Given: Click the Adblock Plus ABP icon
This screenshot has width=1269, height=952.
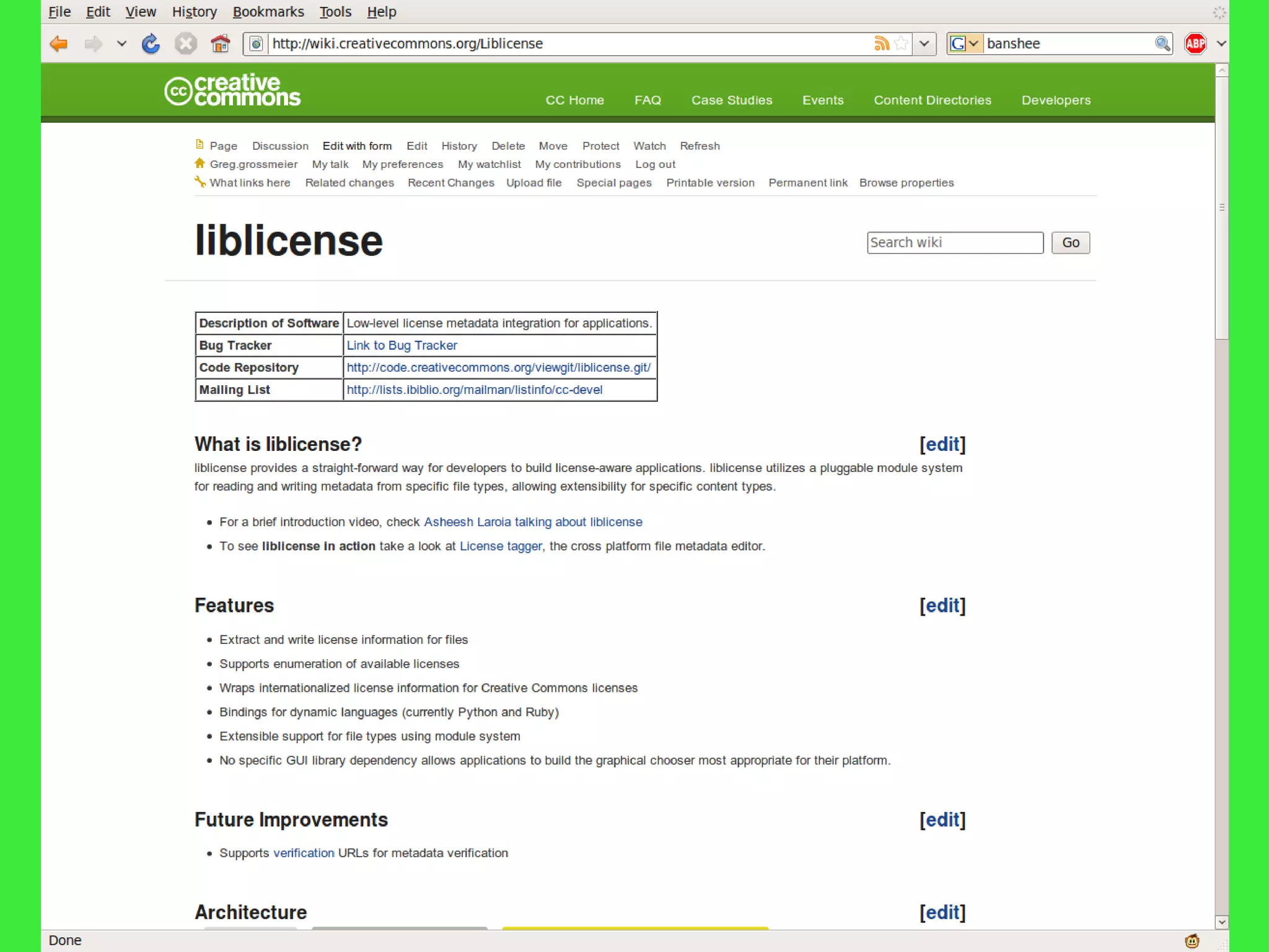Looking at the screenshot, I should pyautogui.click(x=1195, y=43).
